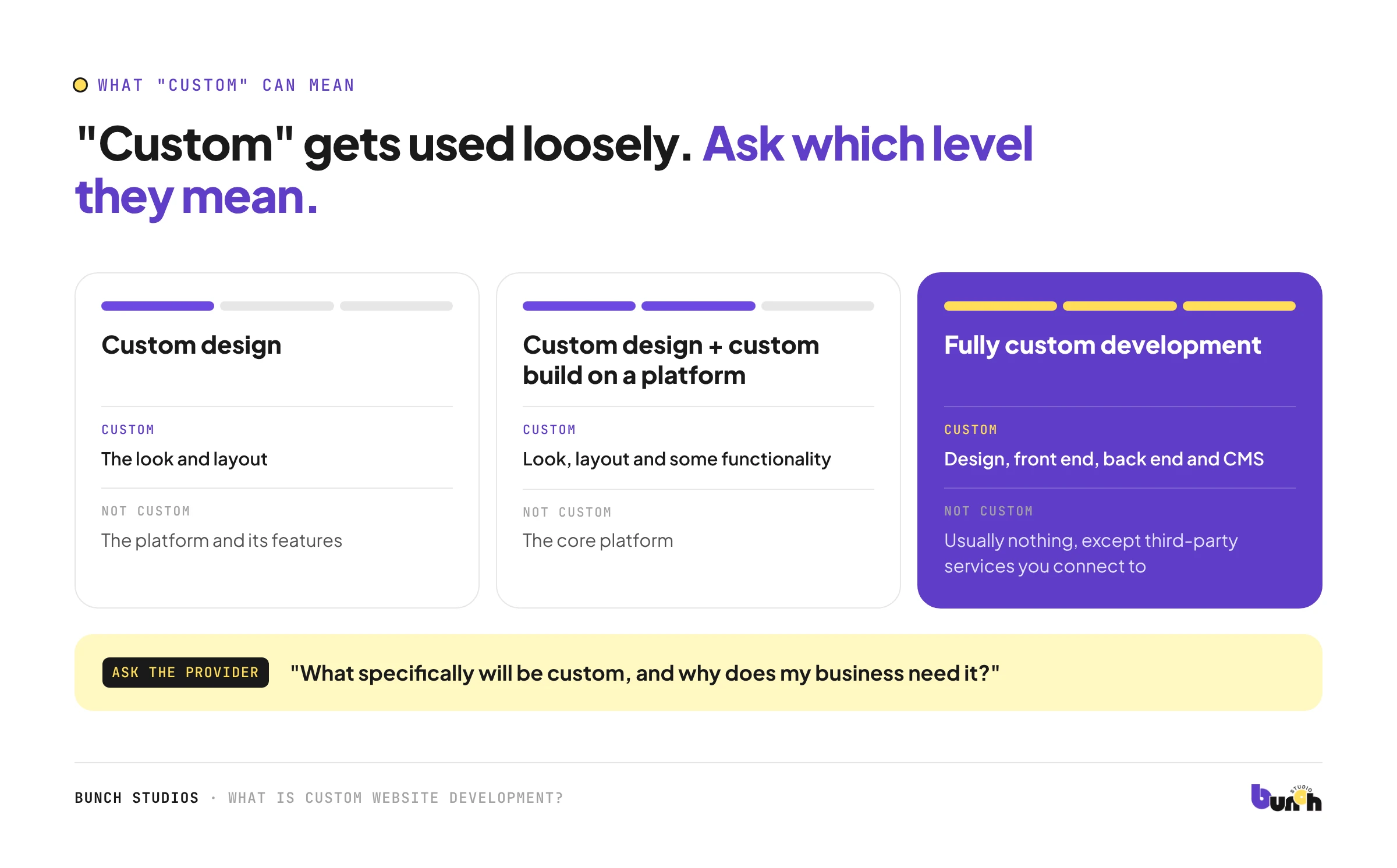
Task: Click 'Look, layout and some functionality' text
Action: tap(677, 459)
